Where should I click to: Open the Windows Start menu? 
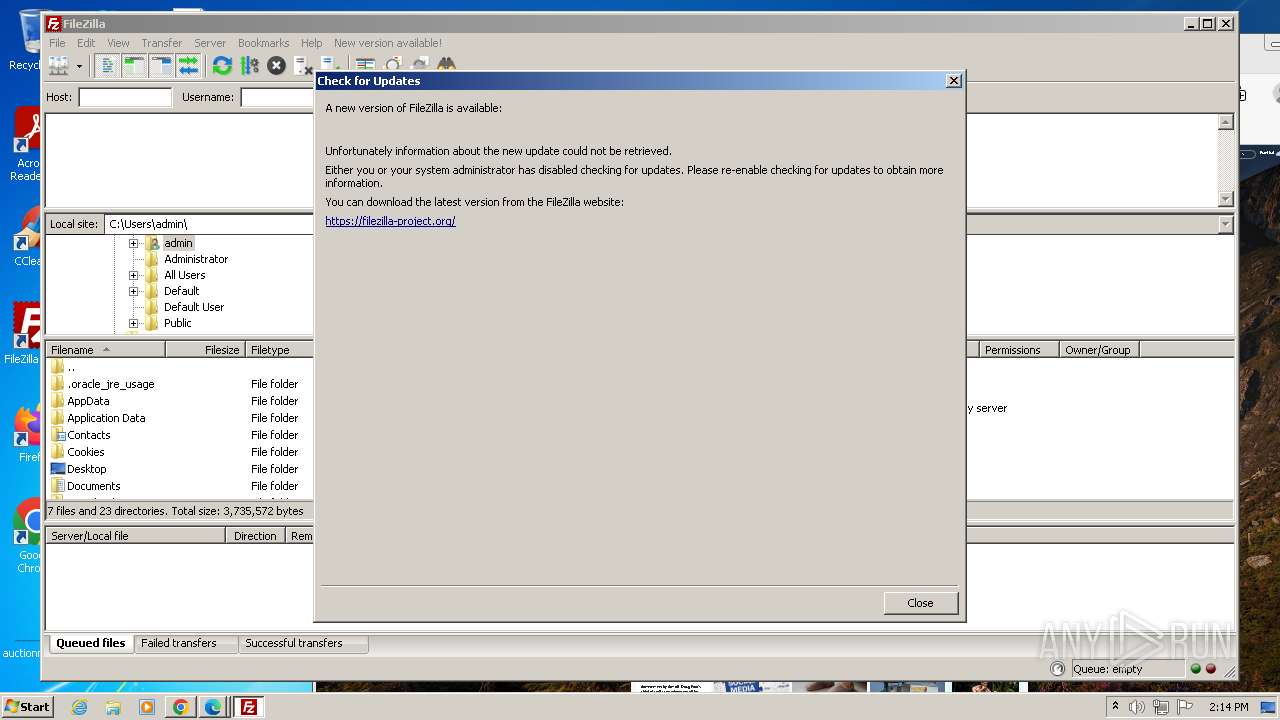click(27, 707)
